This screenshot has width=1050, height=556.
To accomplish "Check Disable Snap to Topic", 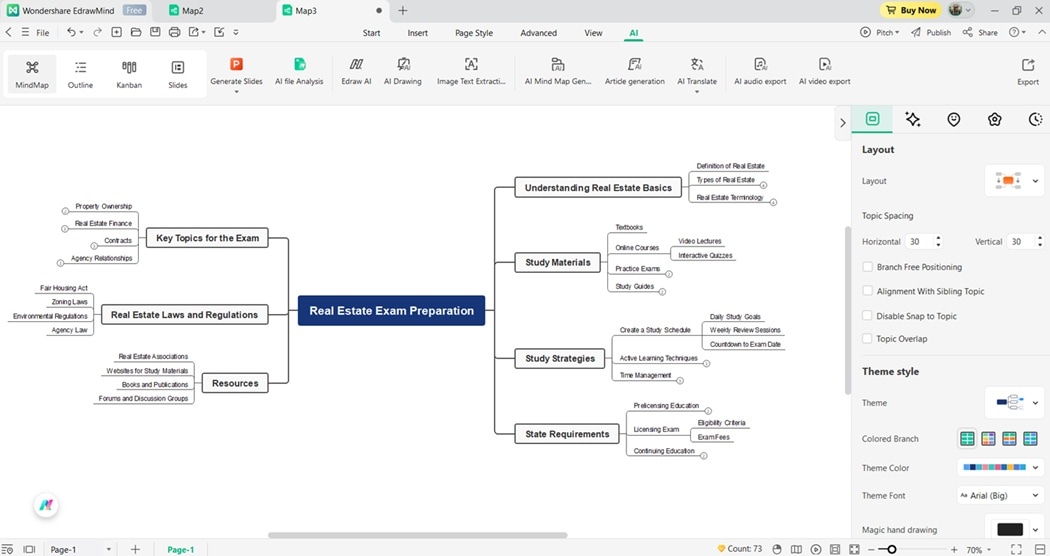I will coord(867,316).
